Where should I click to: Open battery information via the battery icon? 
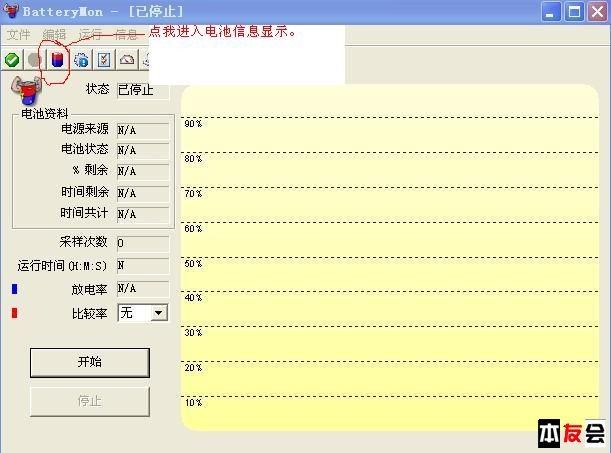point(57,60)
